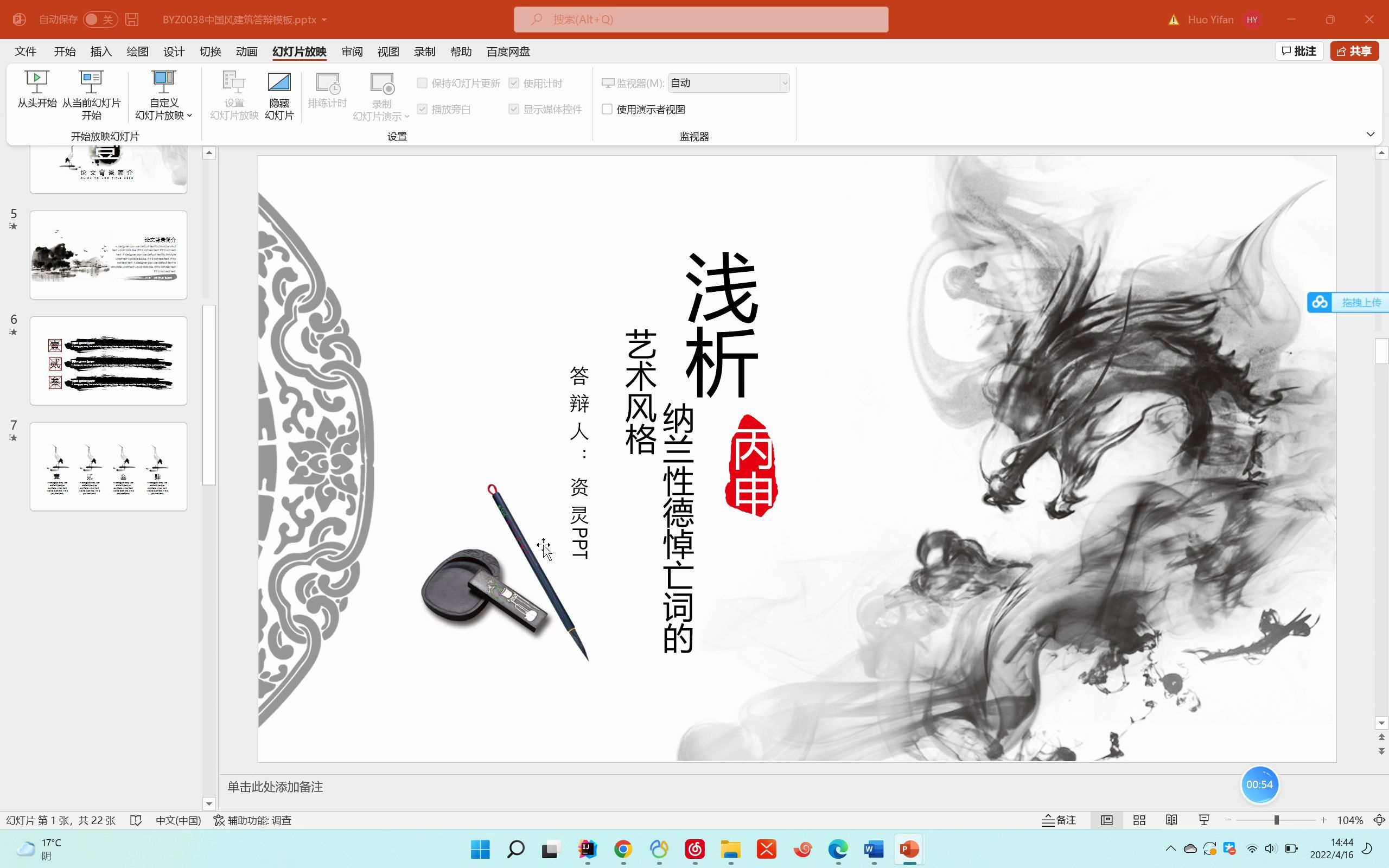Switch to the 开始 tab
The height and width of the screenshot is (868, 1389).
click(x=64, y=52)
